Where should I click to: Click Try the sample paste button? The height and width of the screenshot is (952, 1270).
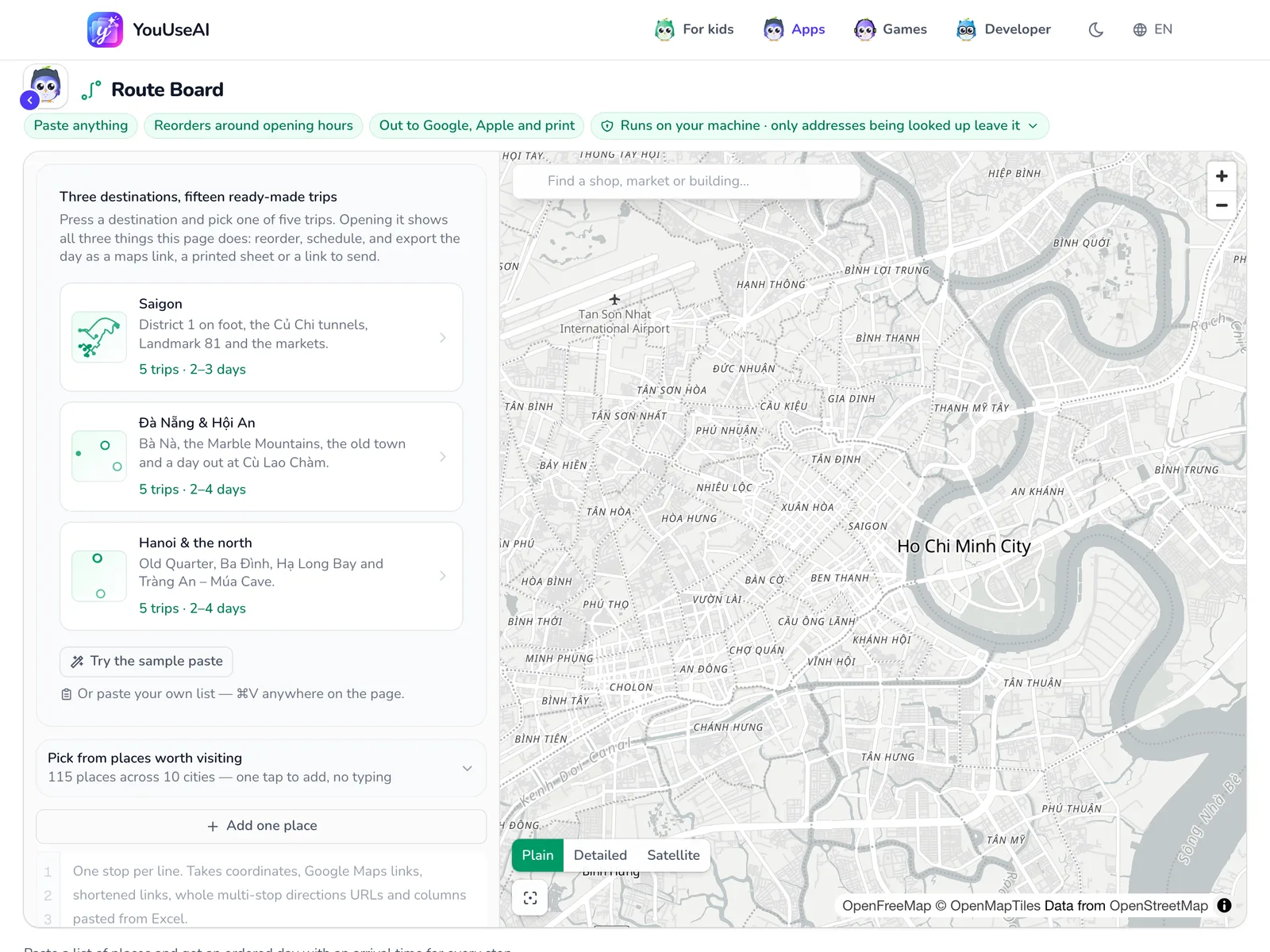click(146, 661)
